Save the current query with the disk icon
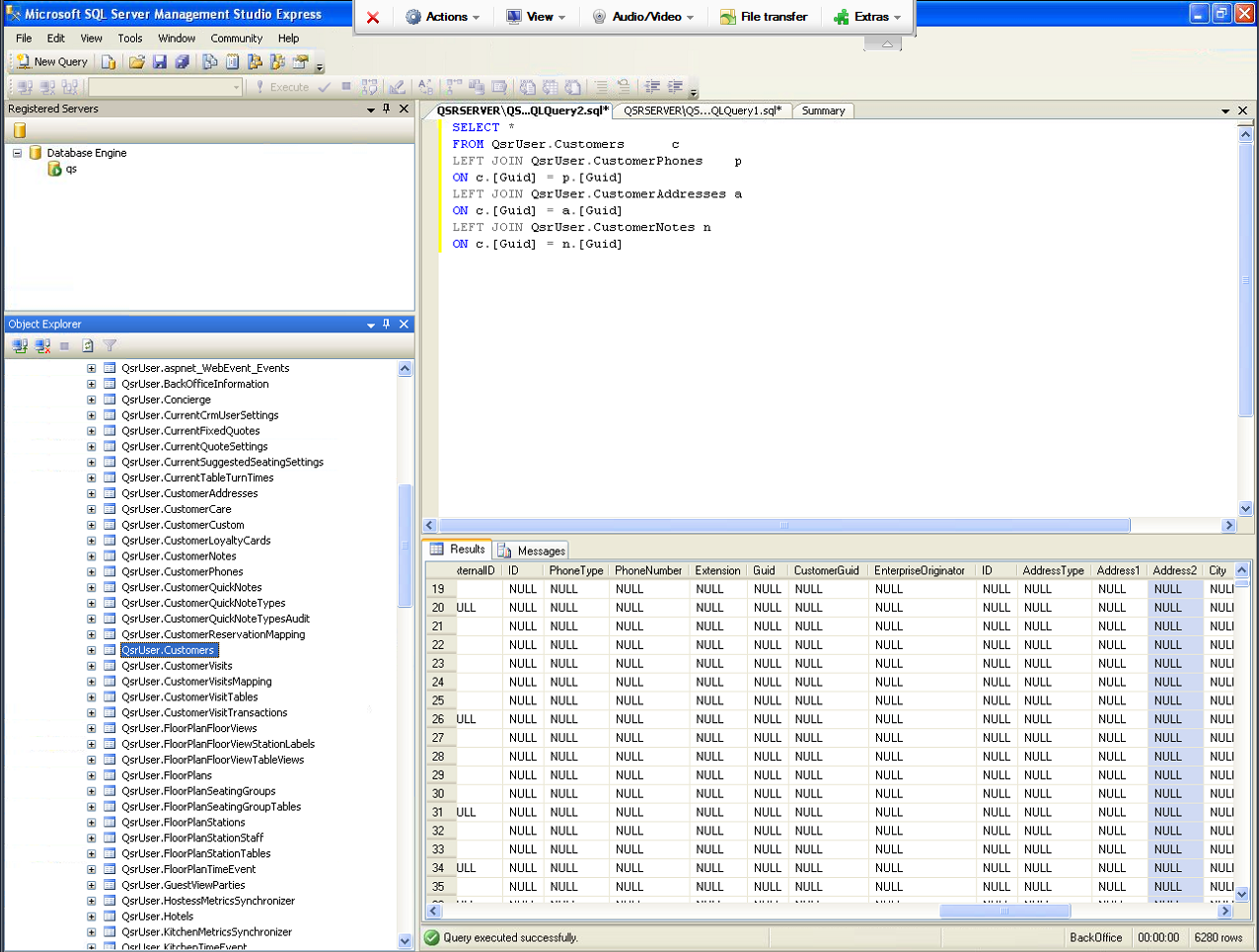This screenshot has width=1259, height=952. [160, 61]
